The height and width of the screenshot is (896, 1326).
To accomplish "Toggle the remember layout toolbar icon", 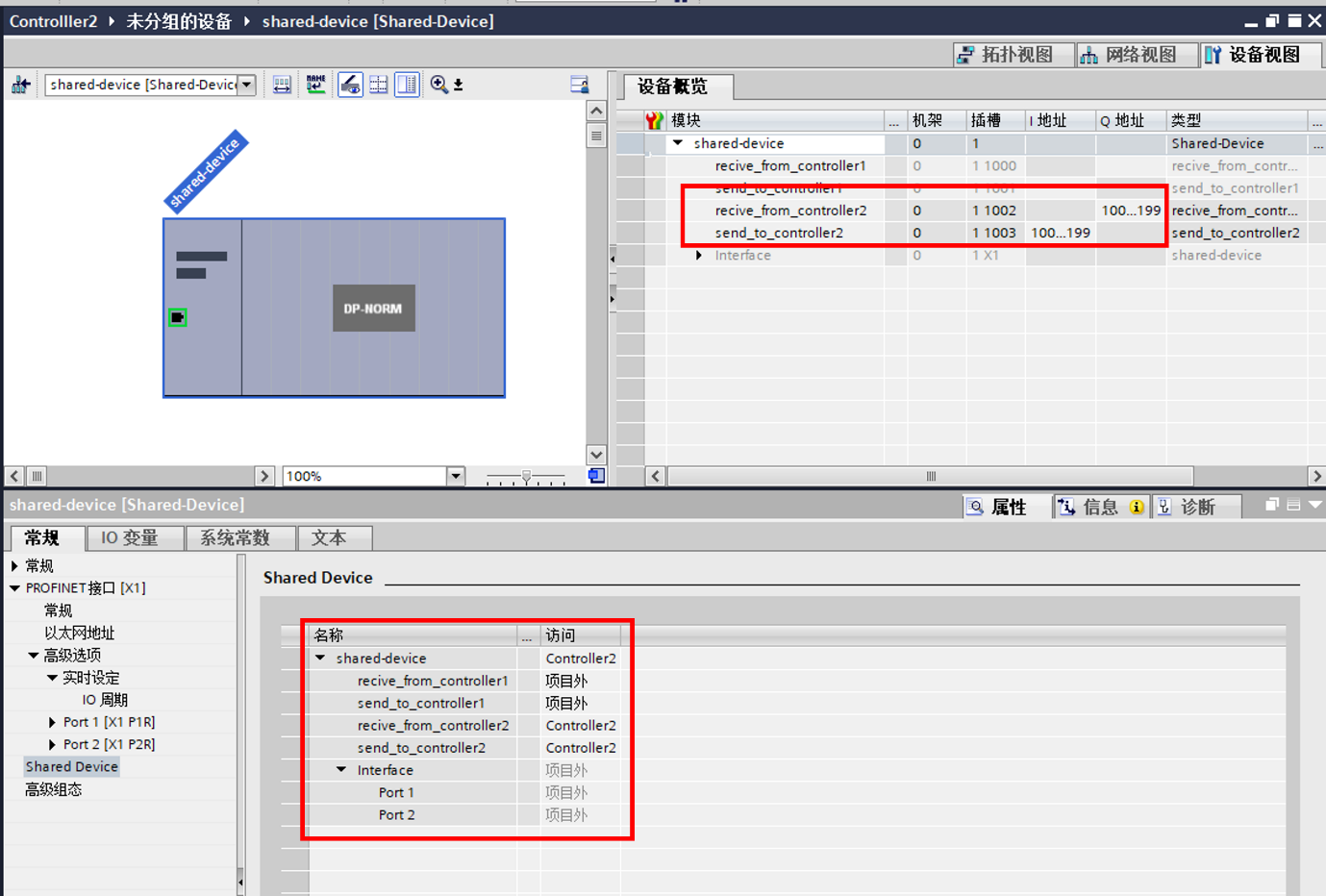I will 579,85.
